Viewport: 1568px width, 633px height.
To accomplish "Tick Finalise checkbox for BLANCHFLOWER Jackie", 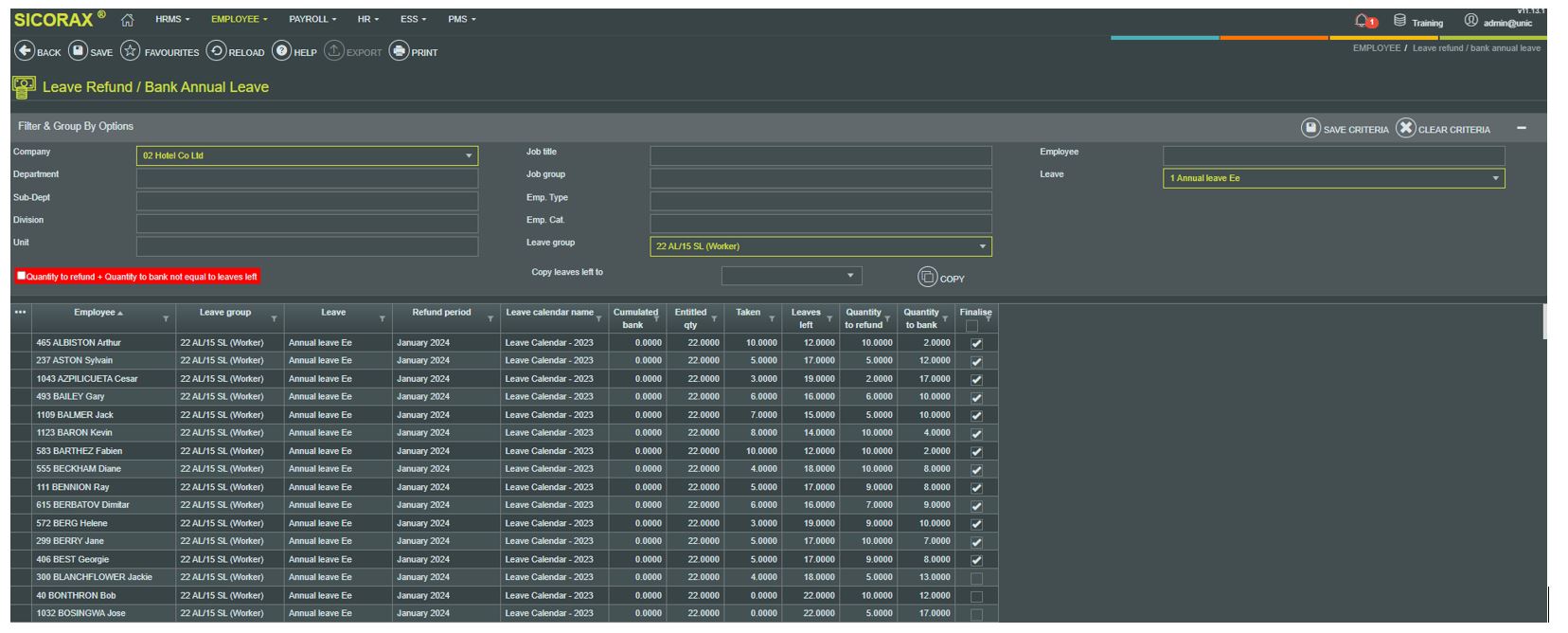I will pyautogui.click(x=976, y=578).
